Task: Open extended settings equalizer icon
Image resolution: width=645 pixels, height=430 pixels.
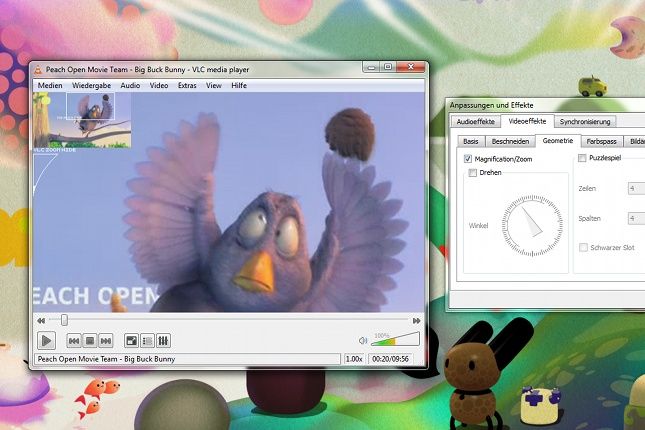Action: (x=163, y=341)
